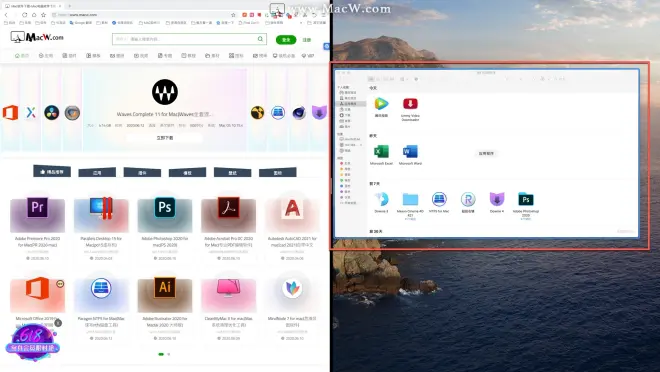Click the Downie icon in banner carousel

tap(319, 113)
